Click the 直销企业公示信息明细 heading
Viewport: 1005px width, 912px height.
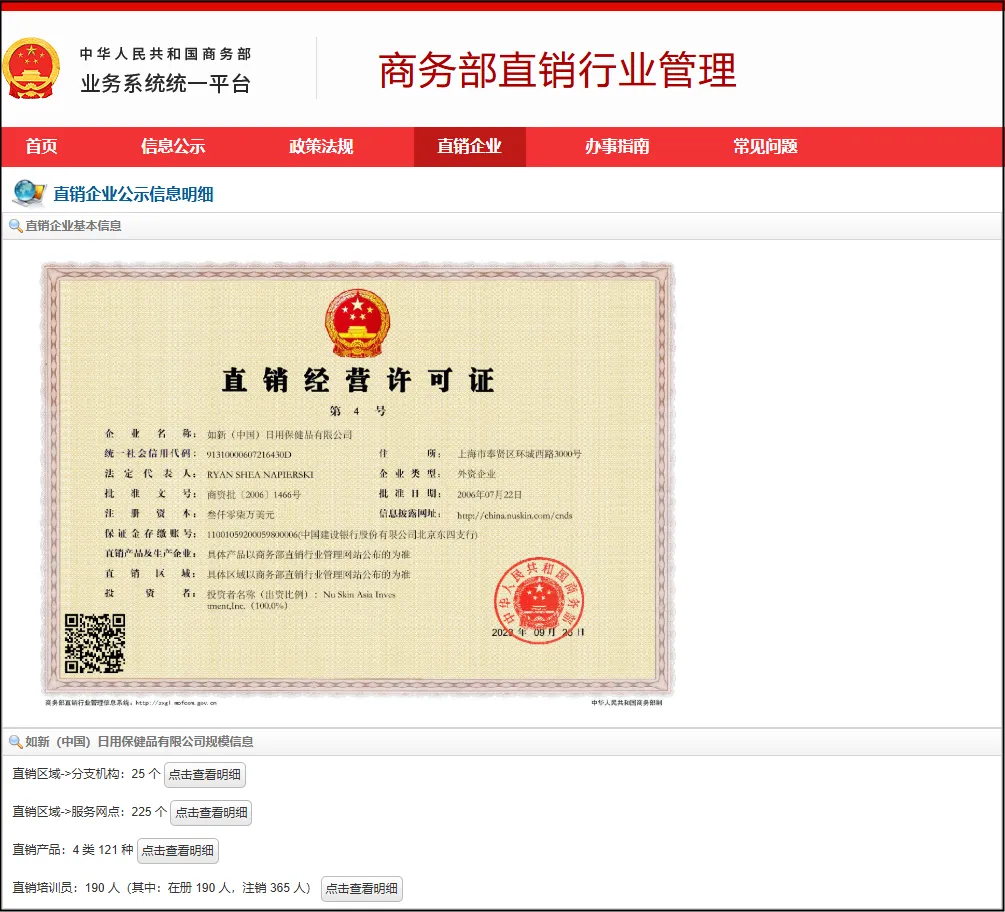click(133, 194)
